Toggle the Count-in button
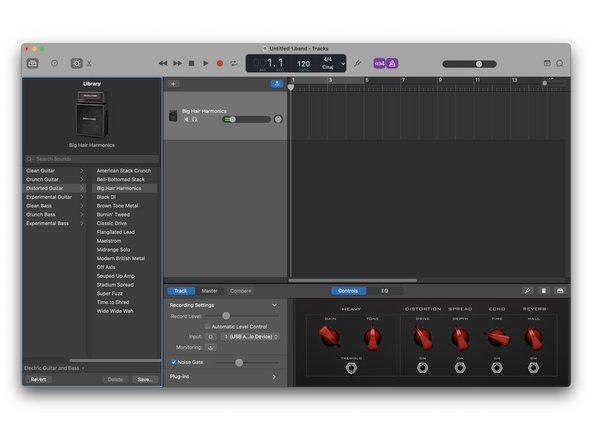The height and width of the screenshot is (444, 592). 379,63
